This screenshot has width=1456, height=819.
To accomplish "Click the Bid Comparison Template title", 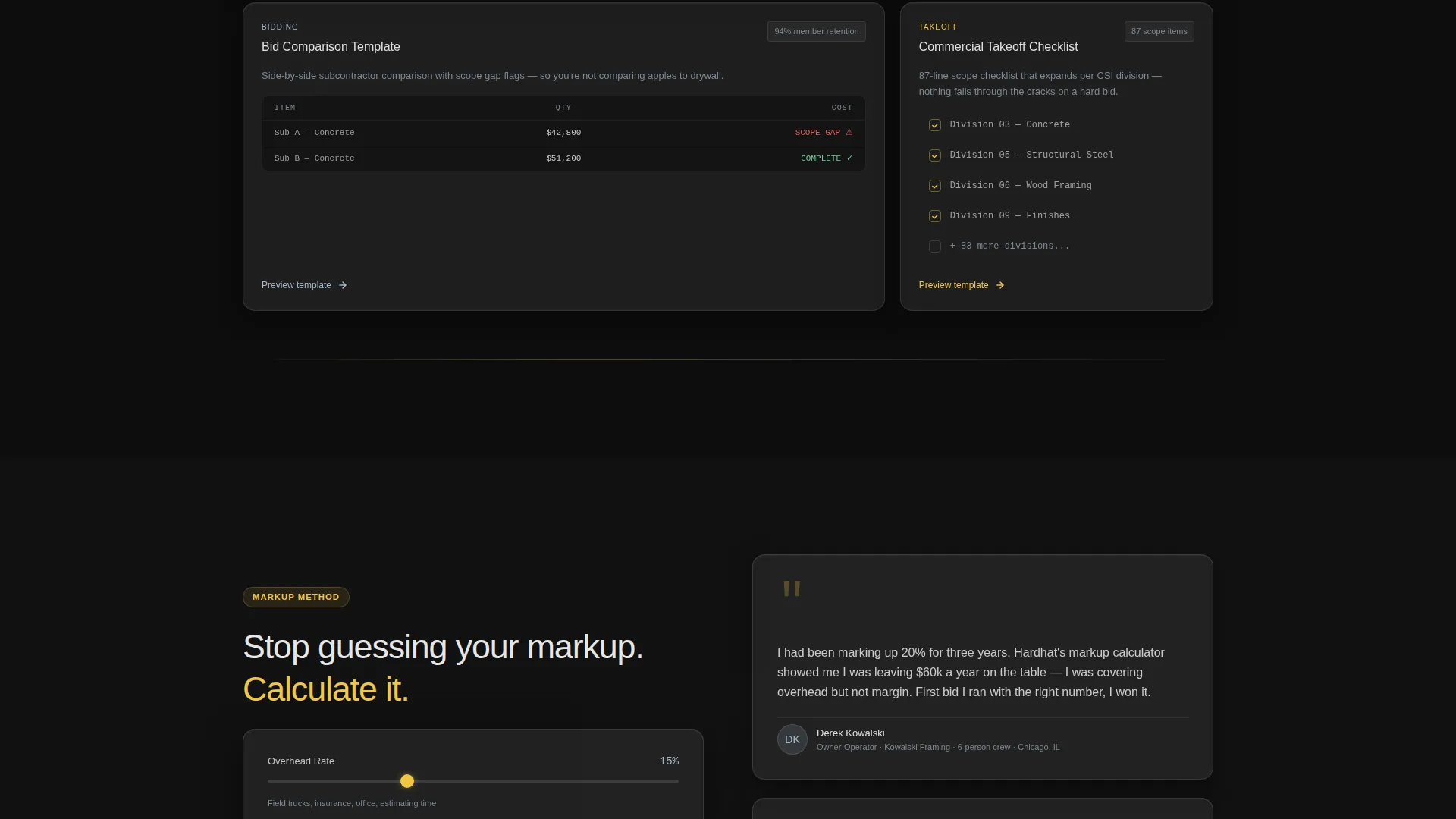I will (331, 46).
